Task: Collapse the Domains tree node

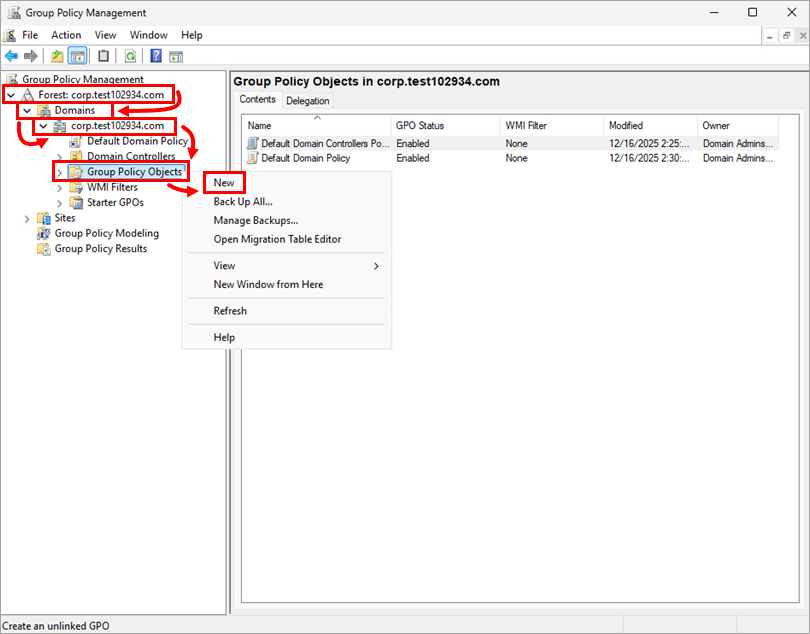Action: [x=27, y=110]
